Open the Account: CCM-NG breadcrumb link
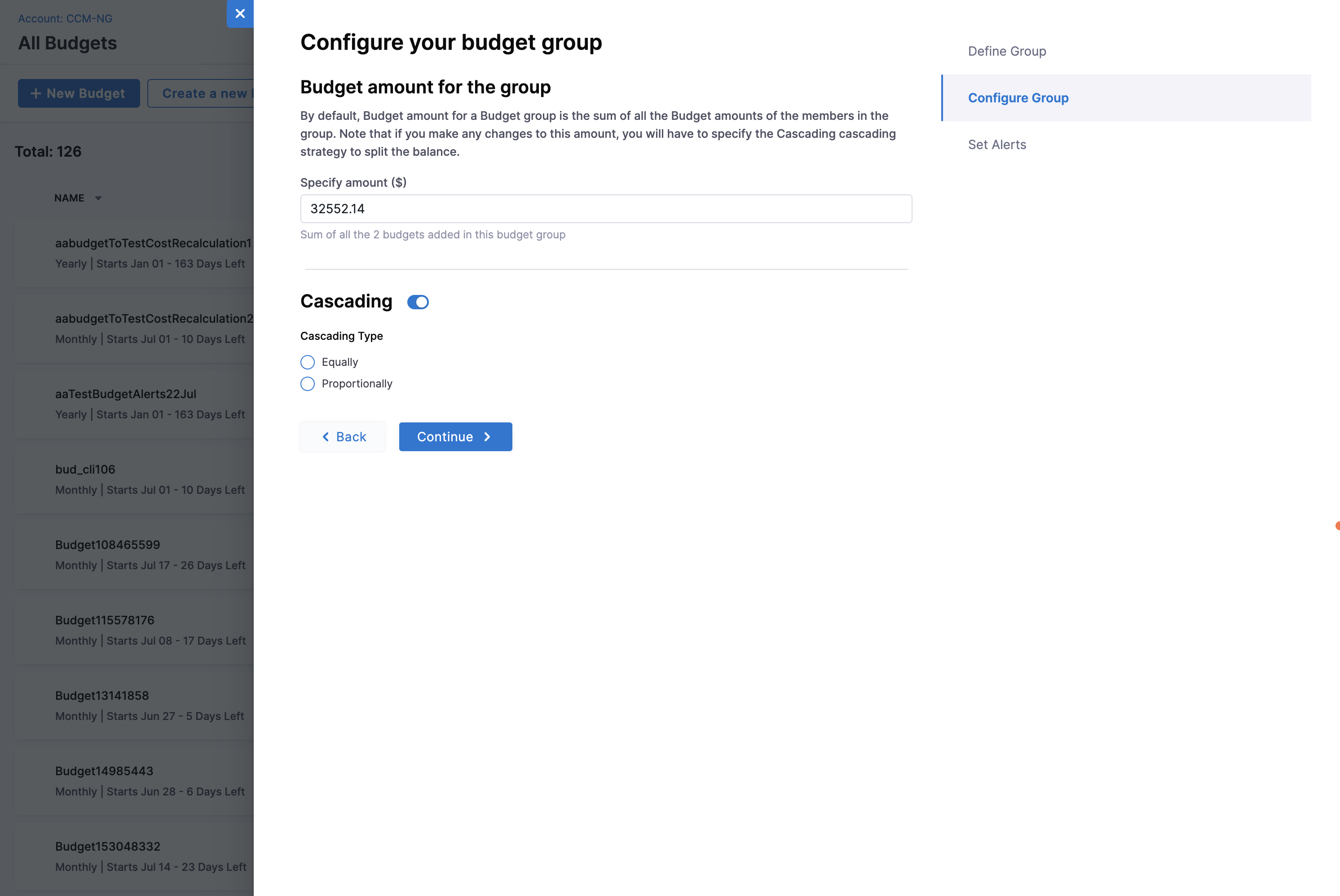1340x896 pixels. (x=65, y=18)
